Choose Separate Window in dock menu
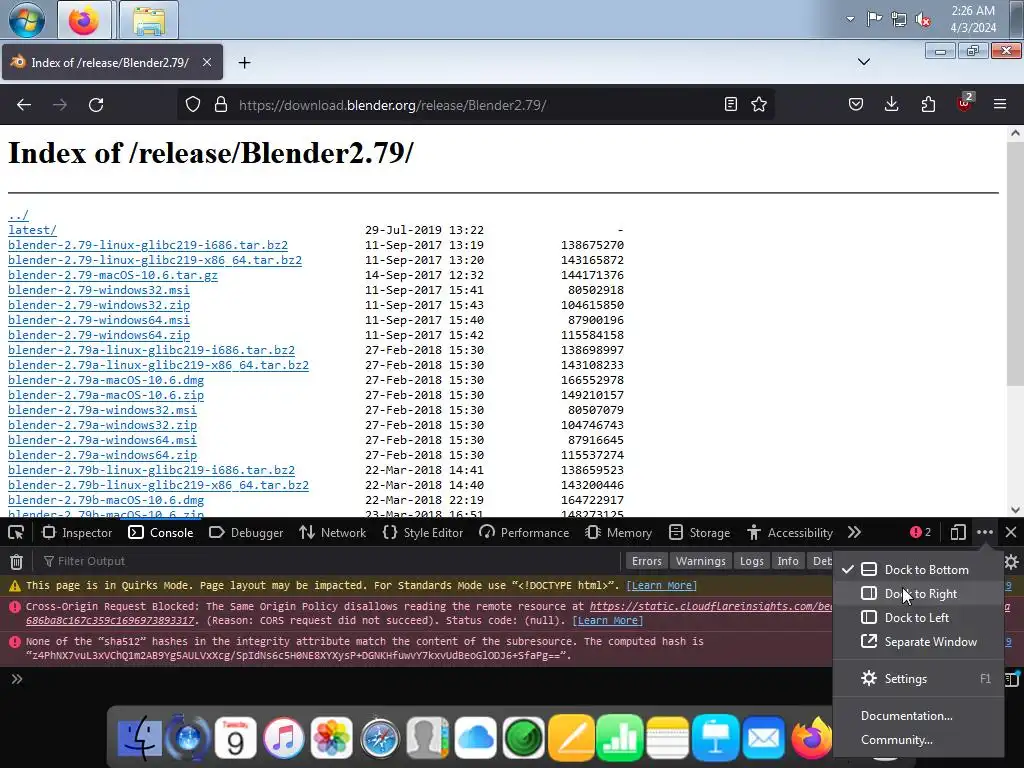The height and width of the screenshot is (768, 1024). pos(918,642)
